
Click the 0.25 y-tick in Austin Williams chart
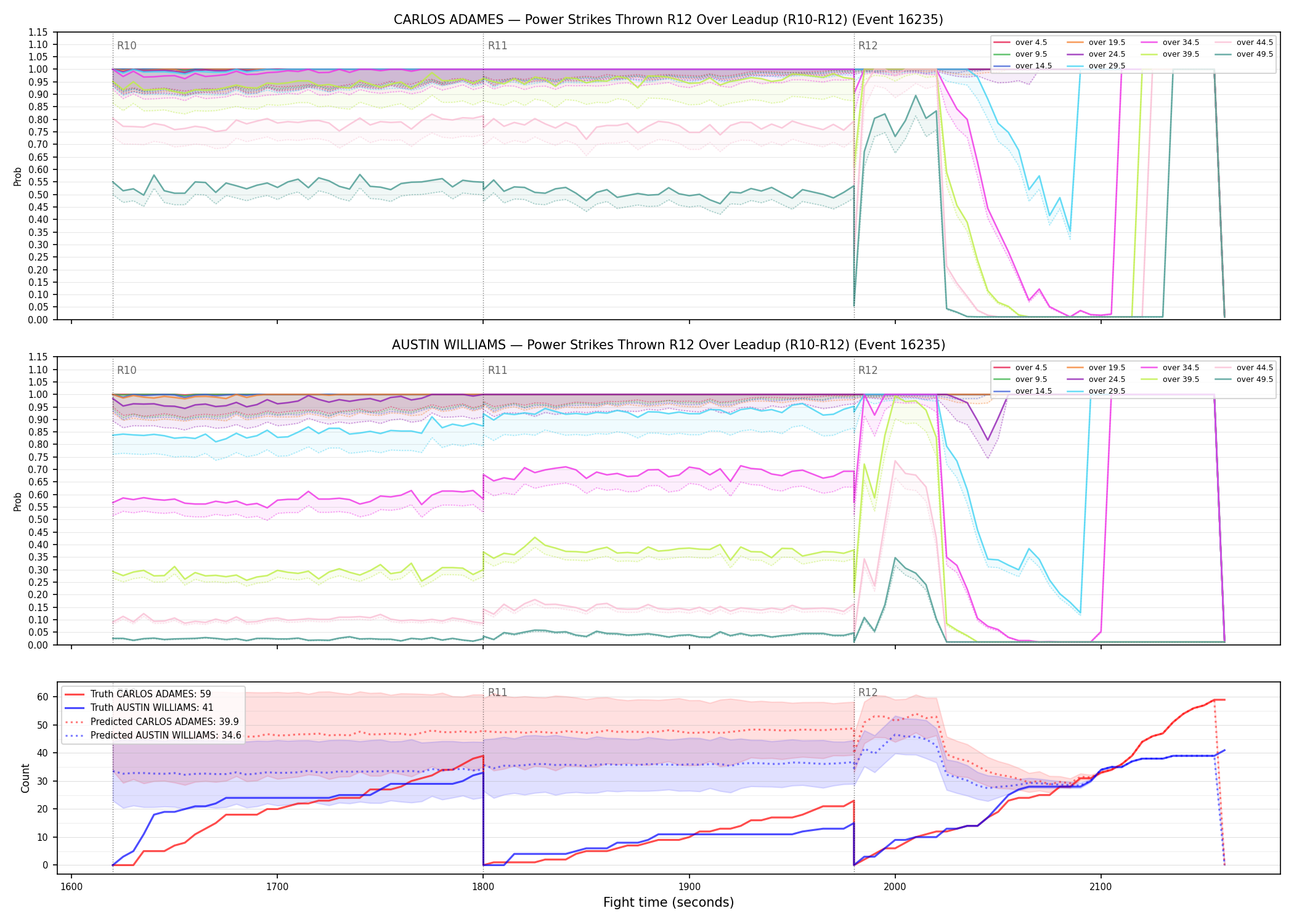38,582
